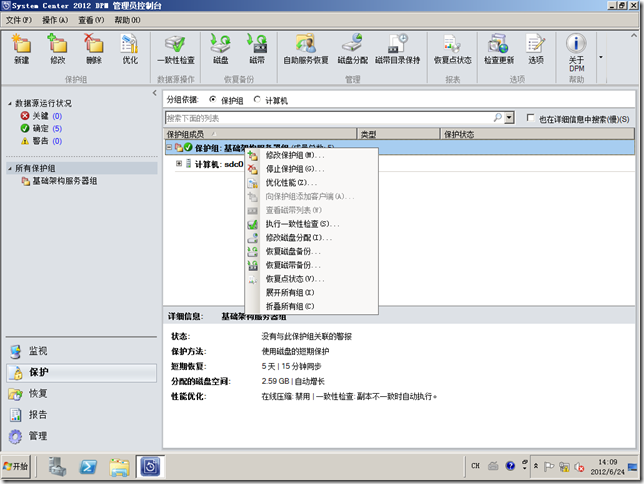
Task: Open the search box dropdown arrow
Action: coord(509,118)
